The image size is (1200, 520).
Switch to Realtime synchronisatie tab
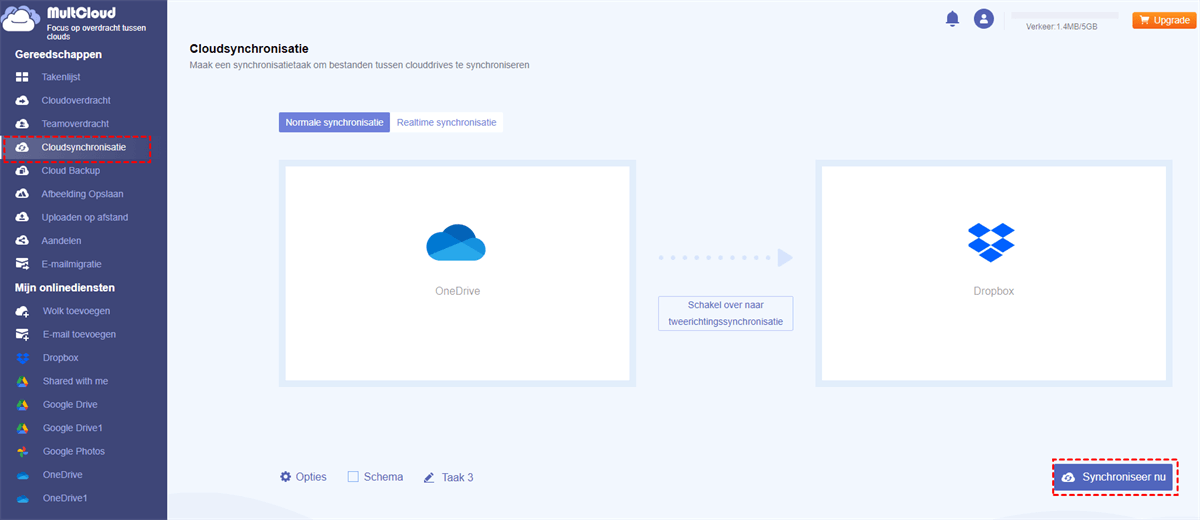[446, 122]
